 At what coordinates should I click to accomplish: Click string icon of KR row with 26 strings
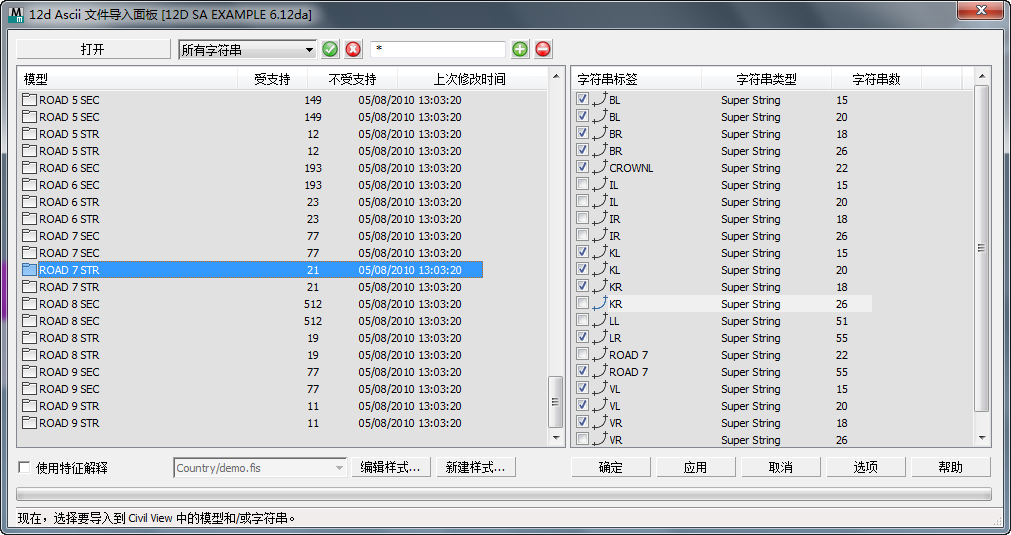coord(600,303)
